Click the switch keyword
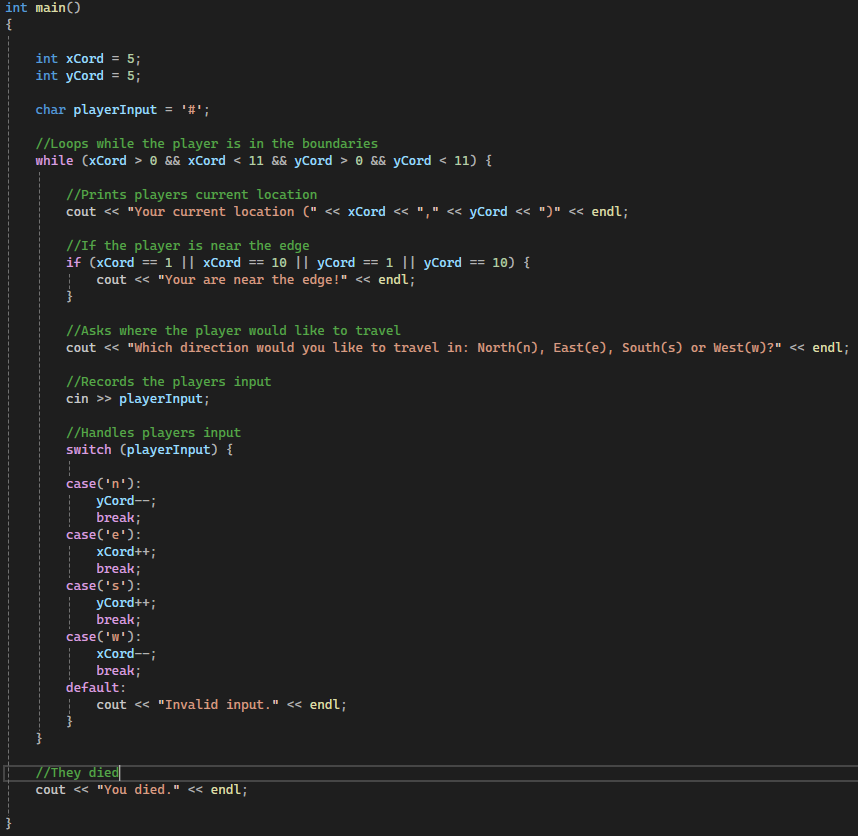Screen dimensions: 858x836 88,450
